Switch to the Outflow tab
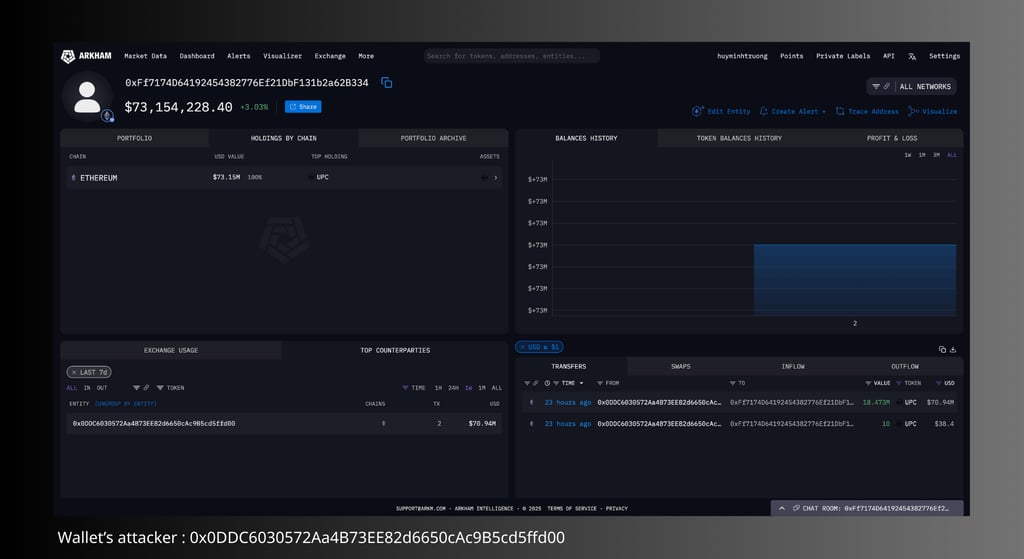This screenshot has width=1024, height=559. (x=904, y=366)
